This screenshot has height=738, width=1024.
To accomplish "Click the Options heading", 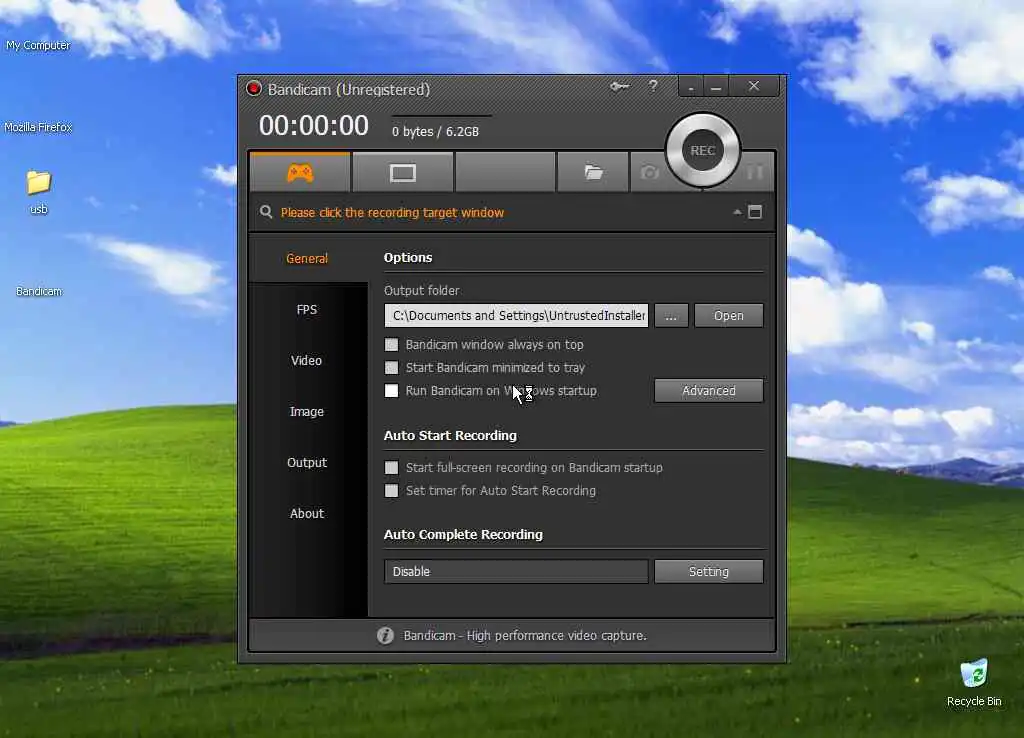I will 408,257.
